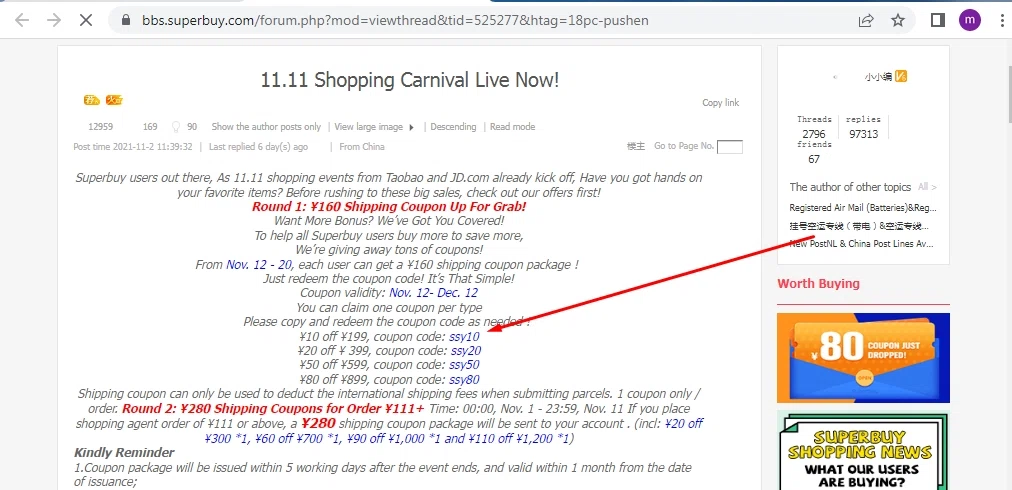Click coupon code ssy10
The height and width of the screenshot is (490, 1012).
point(465,336)
